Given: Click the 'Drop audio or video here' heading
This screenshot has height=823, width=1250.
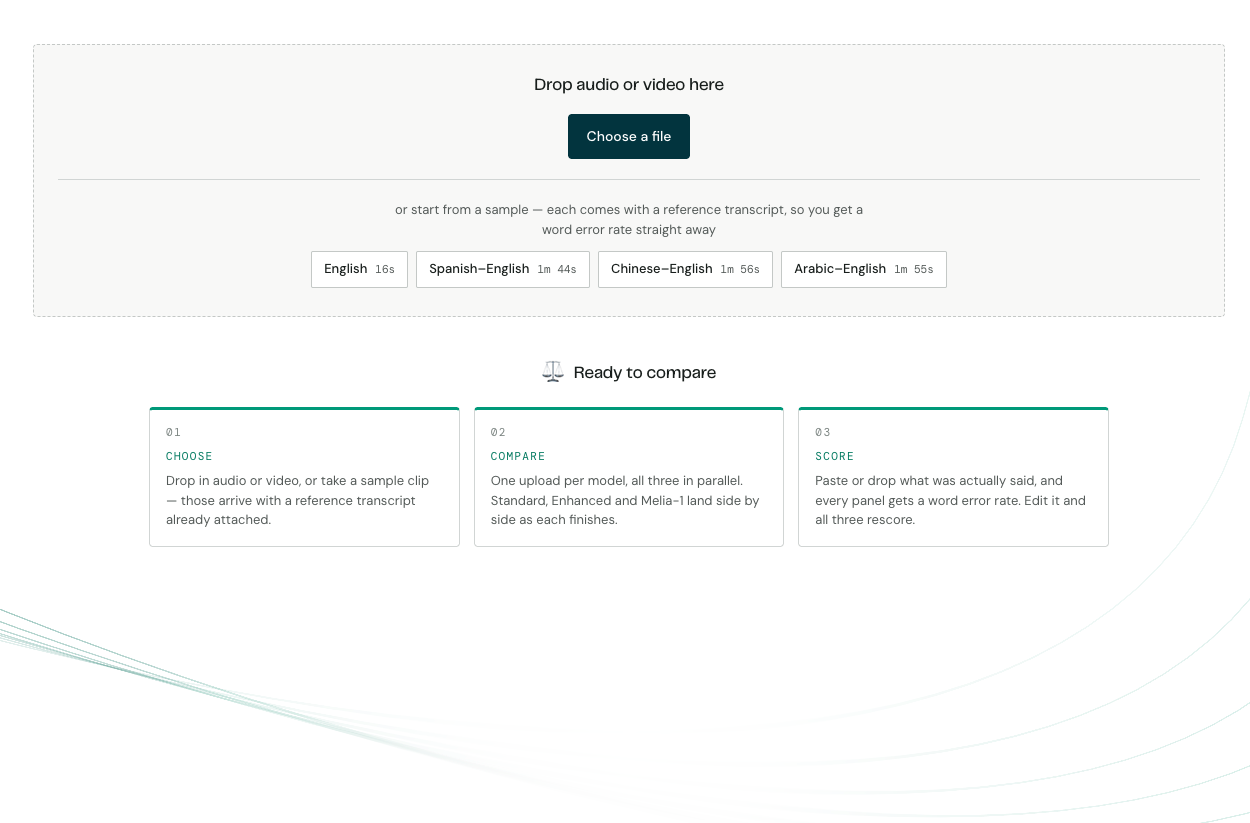Looking at the screenshot, I should (629, 84).
